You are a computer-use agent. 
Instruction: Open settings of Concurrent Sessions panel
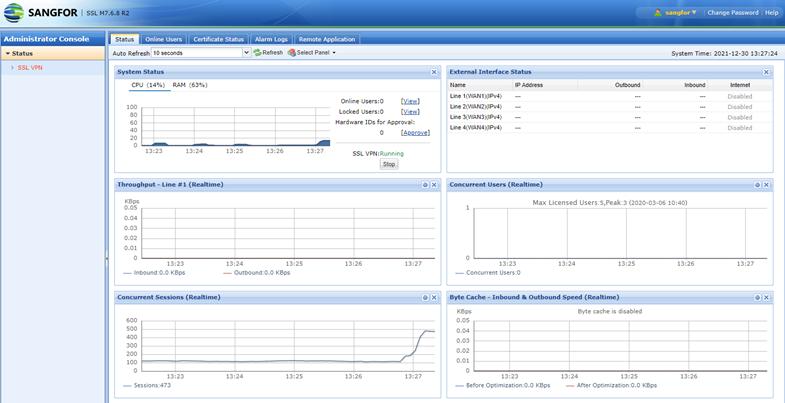point(425,297)
